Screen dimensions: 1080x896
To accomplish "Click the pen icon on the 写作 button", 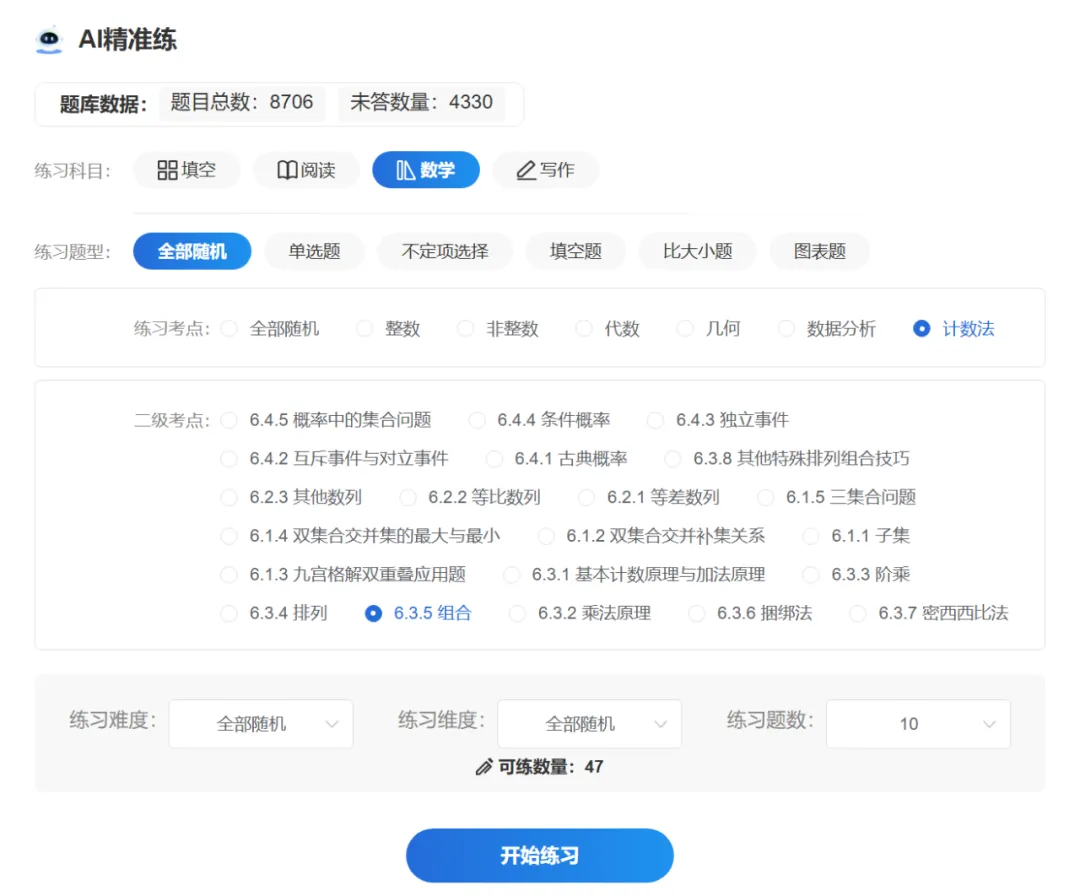I will tap(525, 170).
